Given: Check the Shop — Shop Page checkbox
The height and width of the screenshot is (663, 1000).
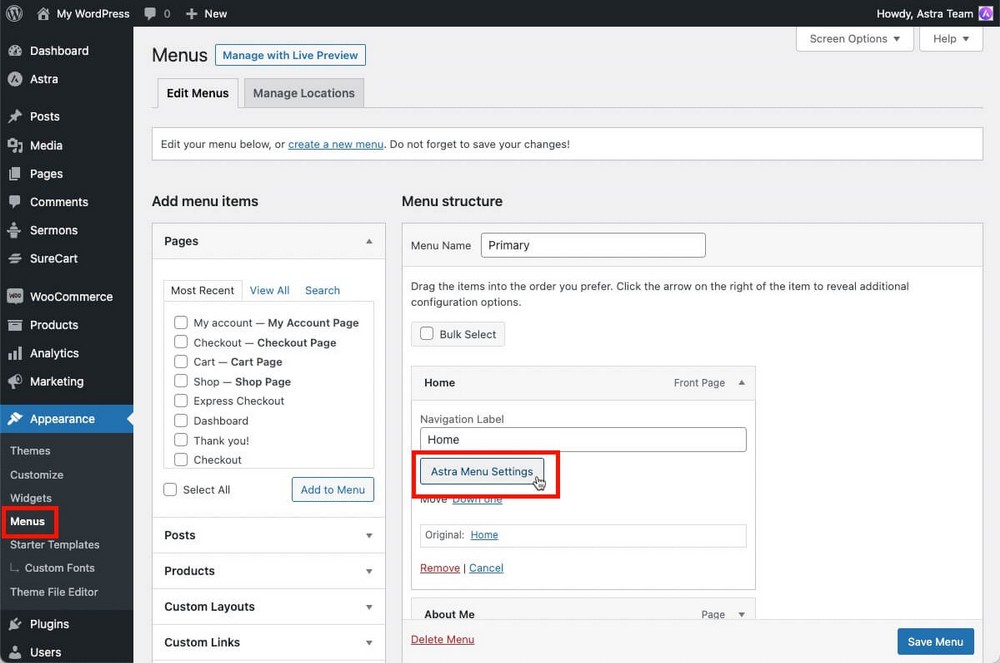Looking at the screenshot, I should [x=181, y=381].
